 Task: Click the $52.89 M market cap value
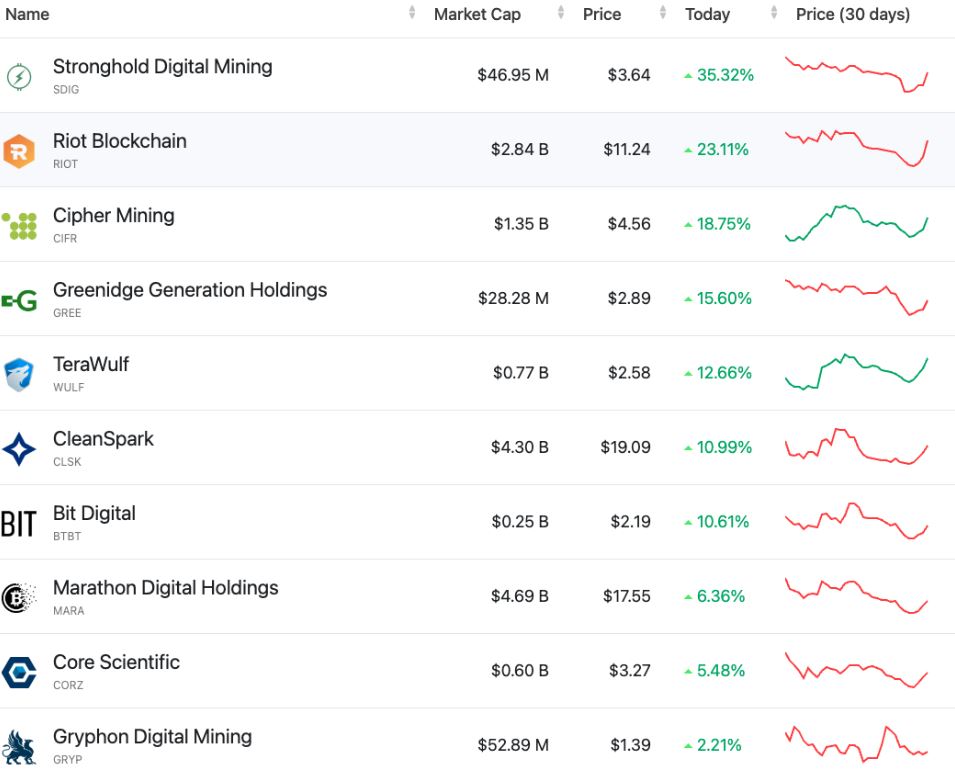(513, 744)
